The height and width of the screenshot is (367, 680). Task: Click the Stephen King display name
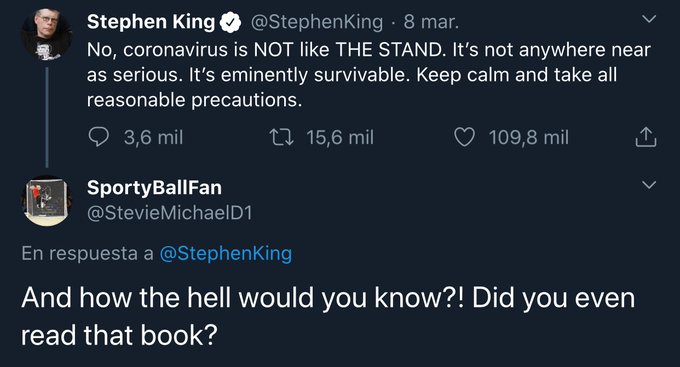[x=150, y=22]
